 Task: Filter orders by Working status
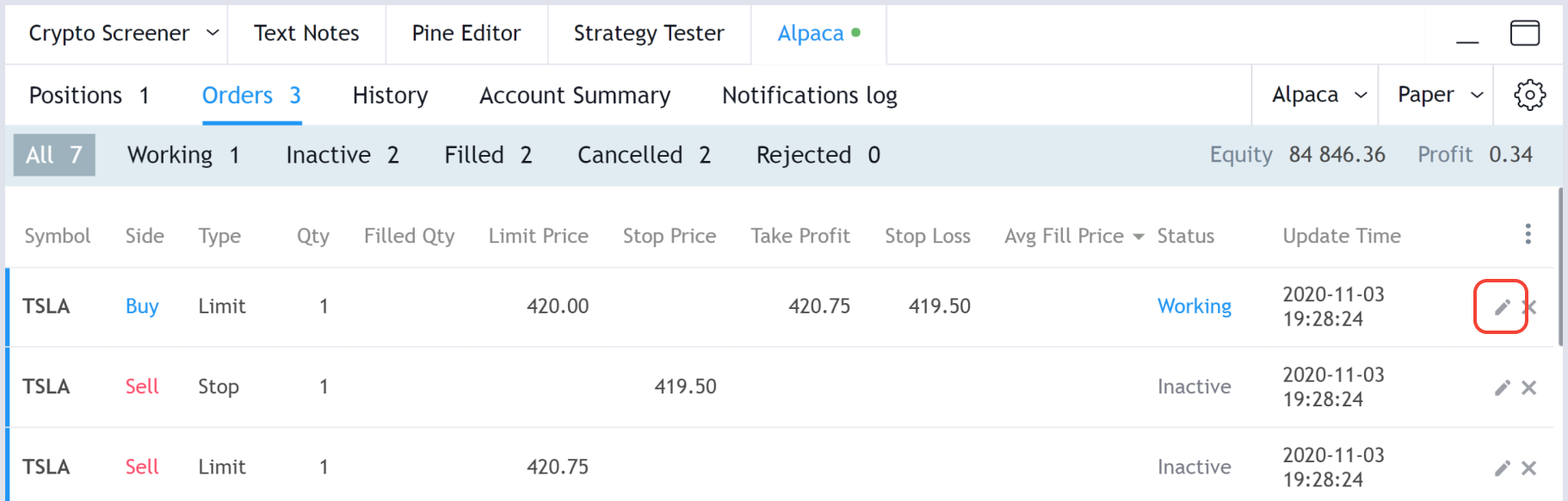(183, 155)
